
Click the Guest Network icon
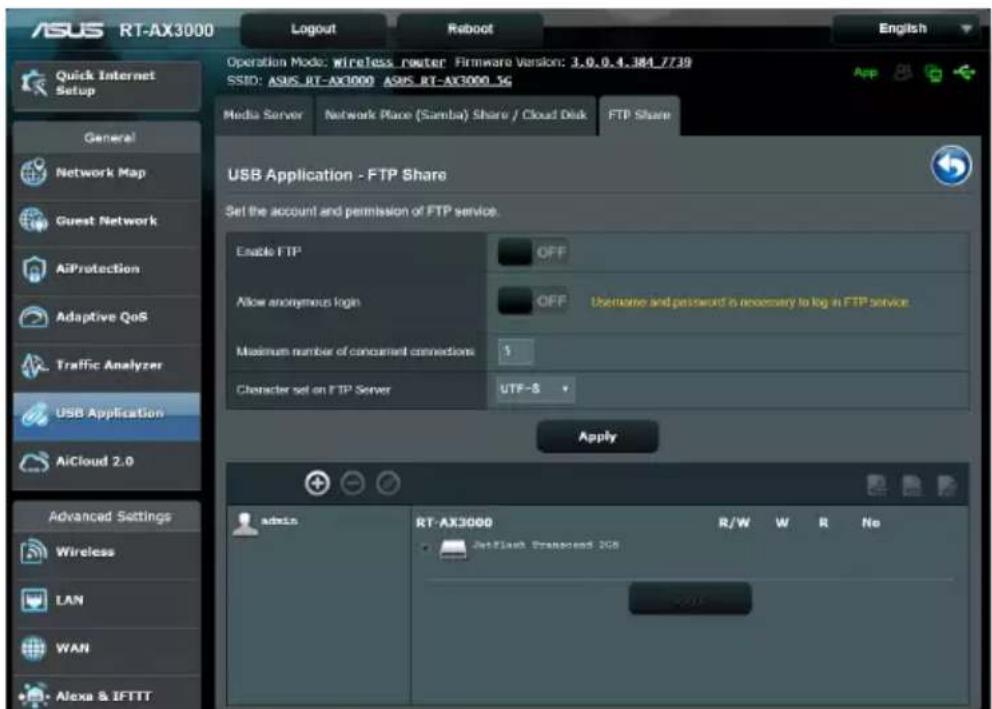(x=34, y=220)
